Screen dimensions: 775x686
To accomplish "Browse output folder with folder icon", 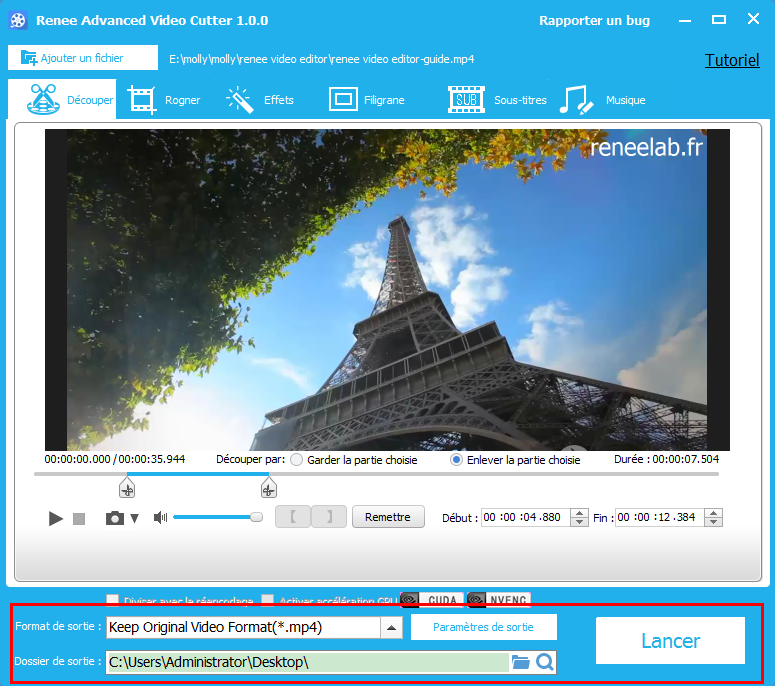I will pos(520,662).
